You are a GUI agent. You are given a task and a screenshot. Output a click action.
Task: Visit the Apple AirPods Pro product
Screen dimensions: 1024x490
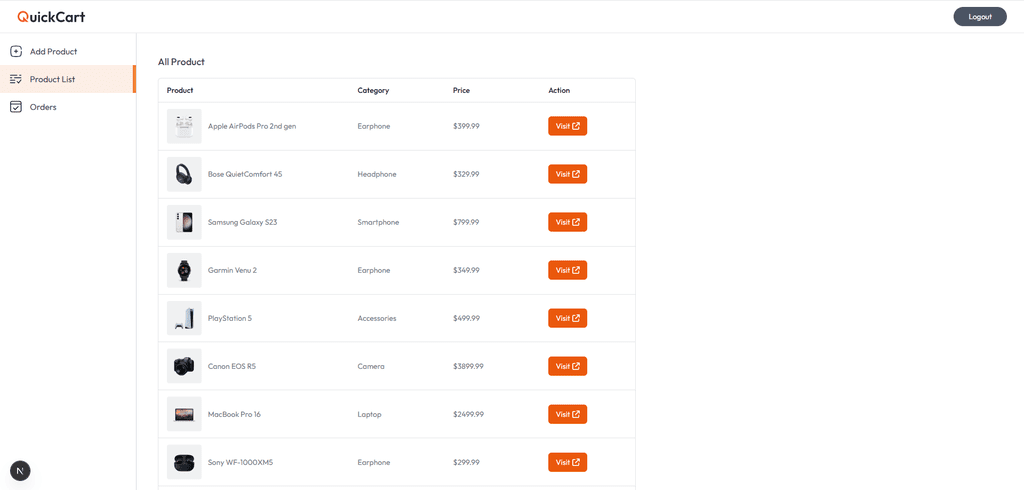[x=568, y=126]
